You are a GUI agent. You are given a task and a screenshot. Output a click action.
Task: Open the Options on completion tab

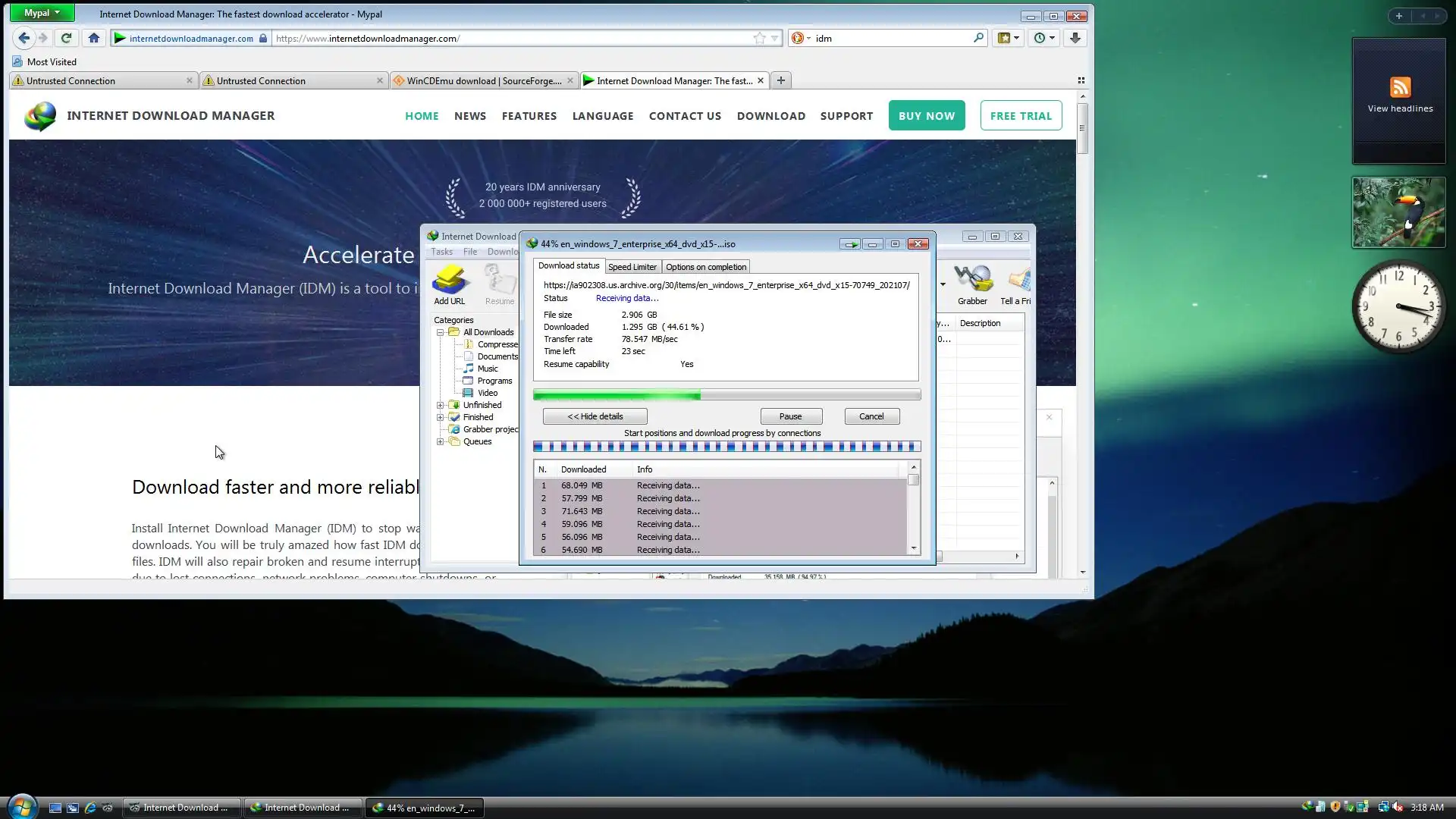705,267
